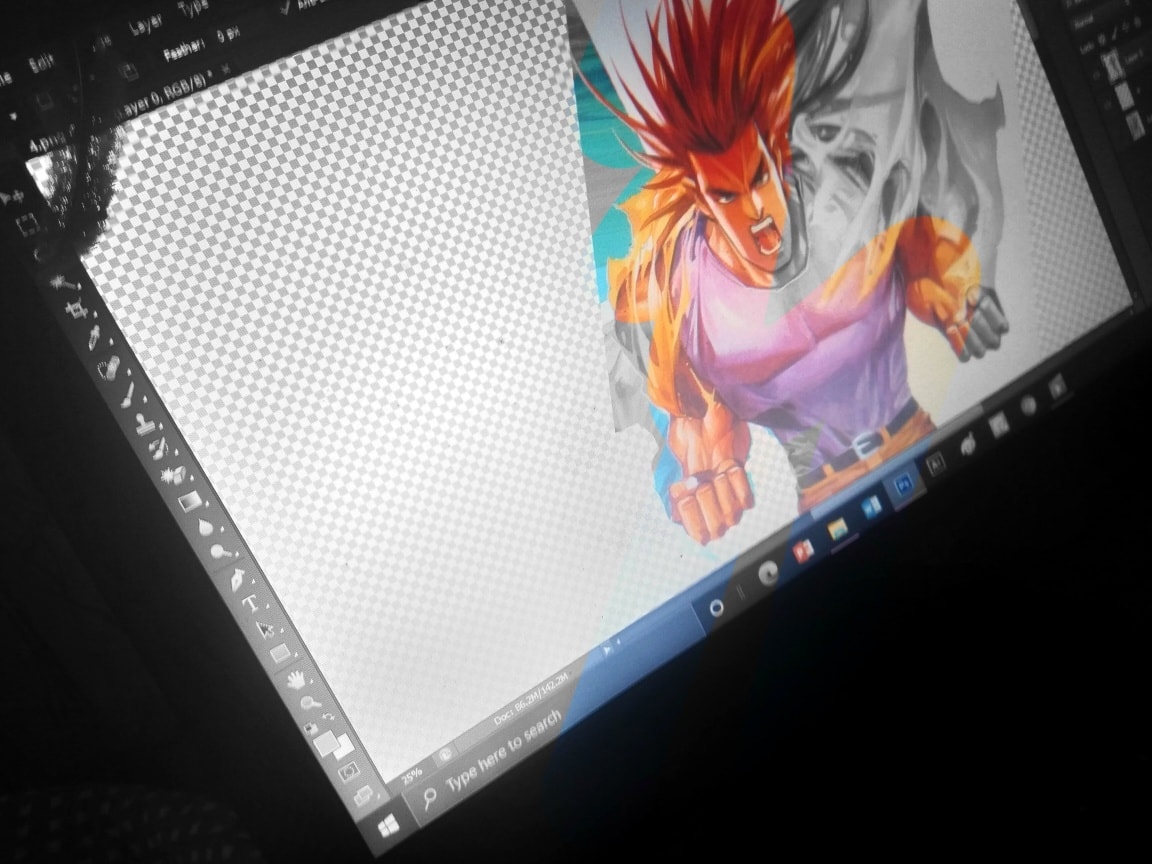Select the top layer thumbnail in Layers

click(x=1115, y=68)
